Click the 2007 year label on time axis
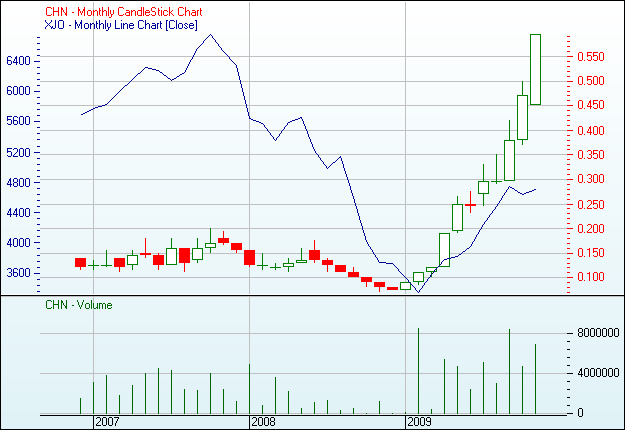The width and height of the screenshot is (625, 430). pos(107,422)
